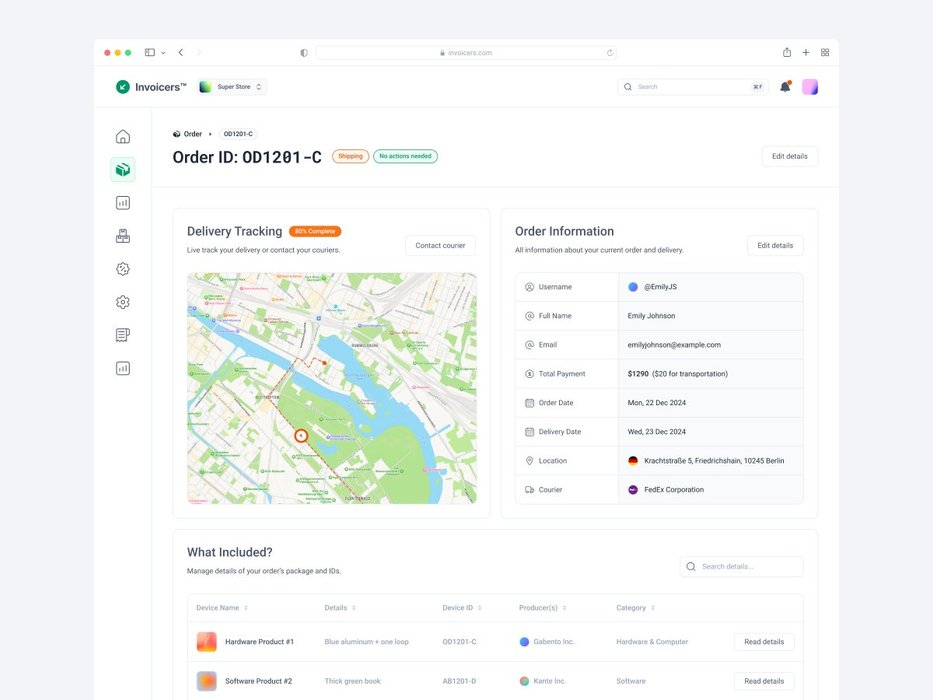The width and height of the screenshot is (933, 700).
Task: Open the inventory boxes icon in sidebar
Action: tap(123, 236)
